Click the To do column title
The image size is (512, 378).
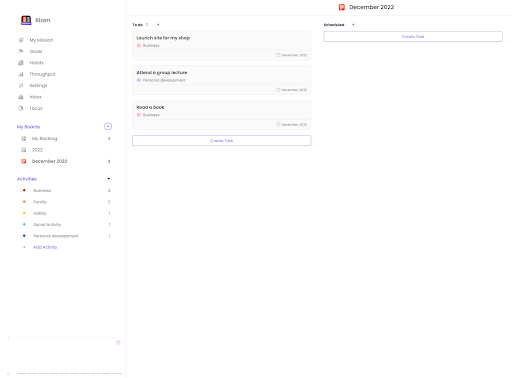[138, 25]
